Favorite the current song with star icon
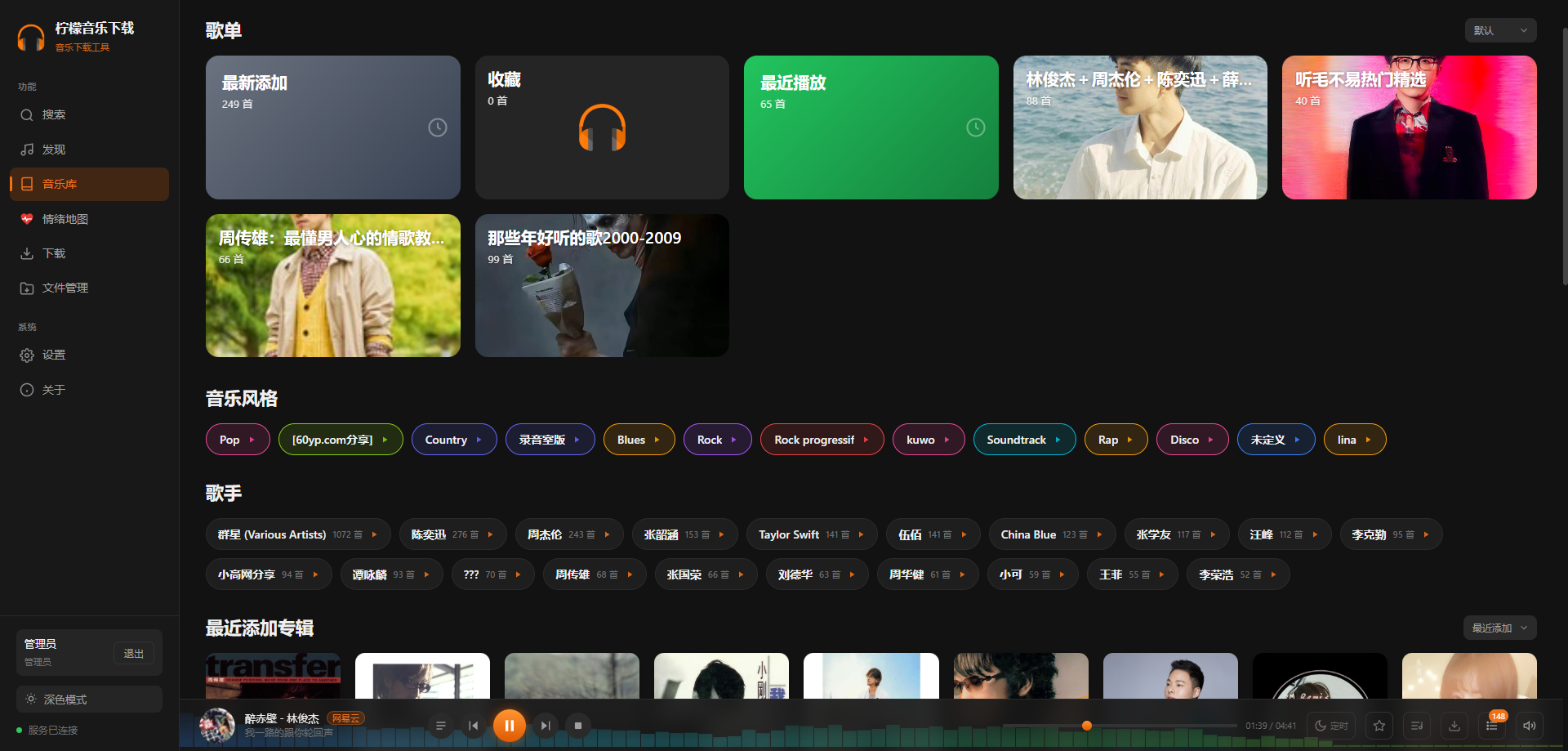The height and width of the screenshot is (751, 1568). pos(1379,726)
